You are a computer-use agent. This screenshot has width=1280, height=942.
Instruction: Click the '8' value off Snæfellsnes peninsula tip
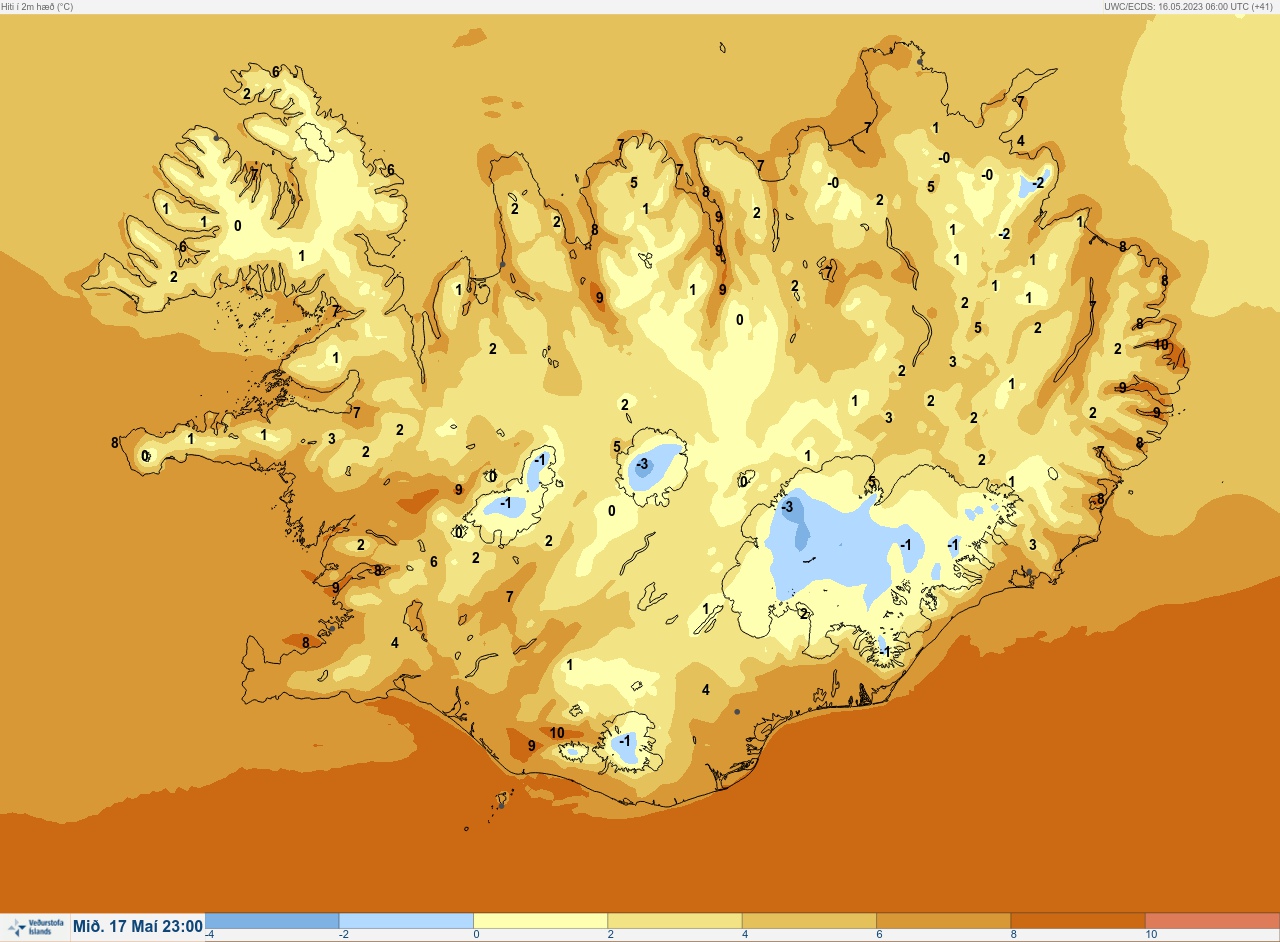(115, 442)
